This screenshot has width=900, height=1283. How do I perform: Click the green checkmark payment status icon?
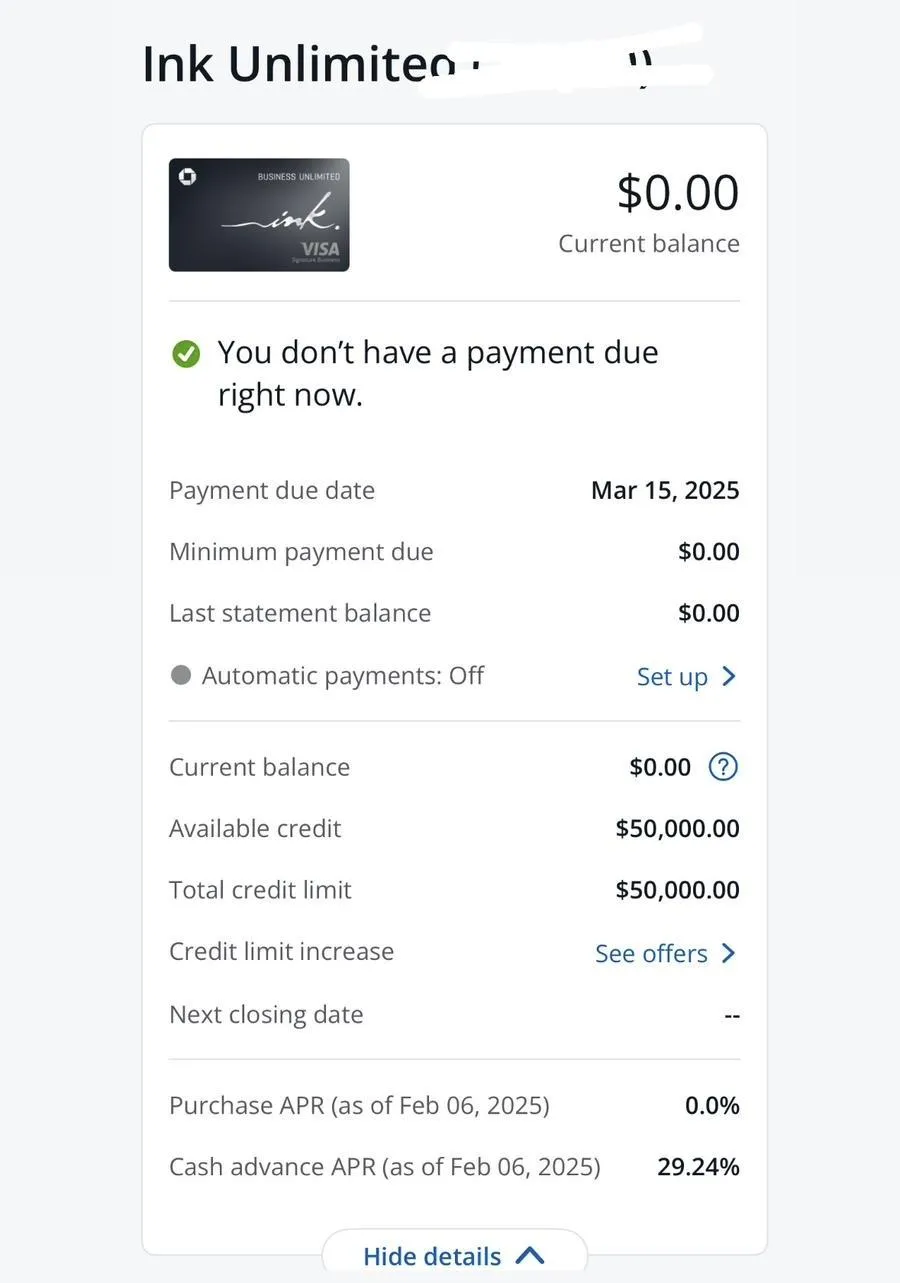[186, 354]
